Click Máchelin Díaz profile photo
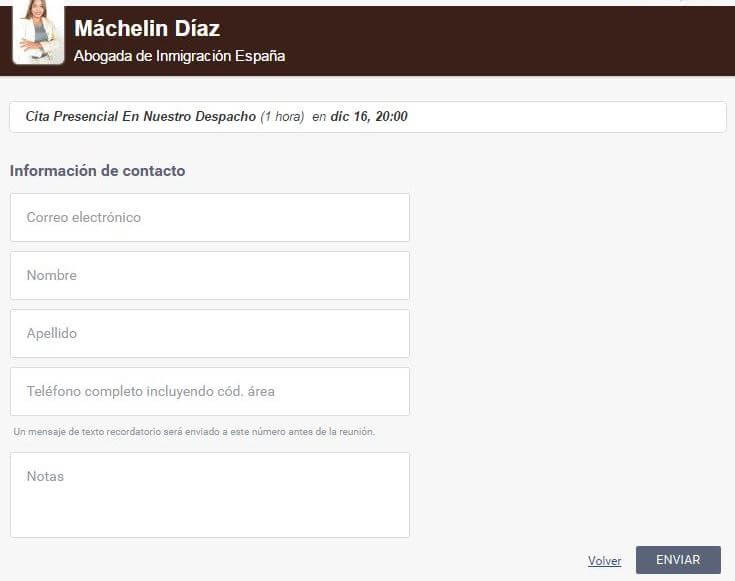The image size is (735, 581). tap(38, 32)
